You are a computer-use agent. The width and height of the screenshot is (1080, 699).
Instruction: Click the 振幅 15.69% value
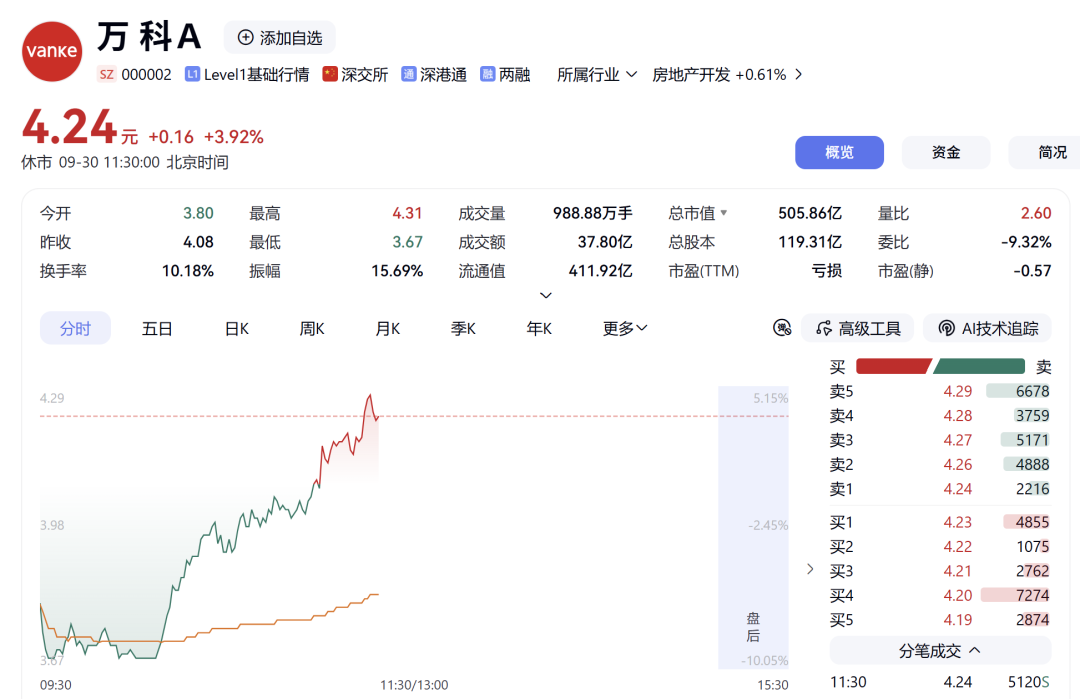coord(397,271)
